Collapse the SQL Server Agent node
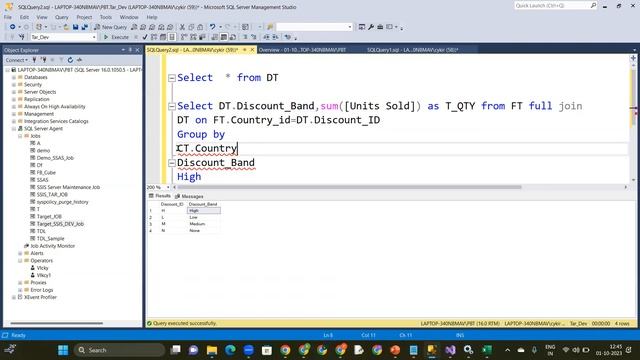The image size is (640, 360). (x=14, y=129)
